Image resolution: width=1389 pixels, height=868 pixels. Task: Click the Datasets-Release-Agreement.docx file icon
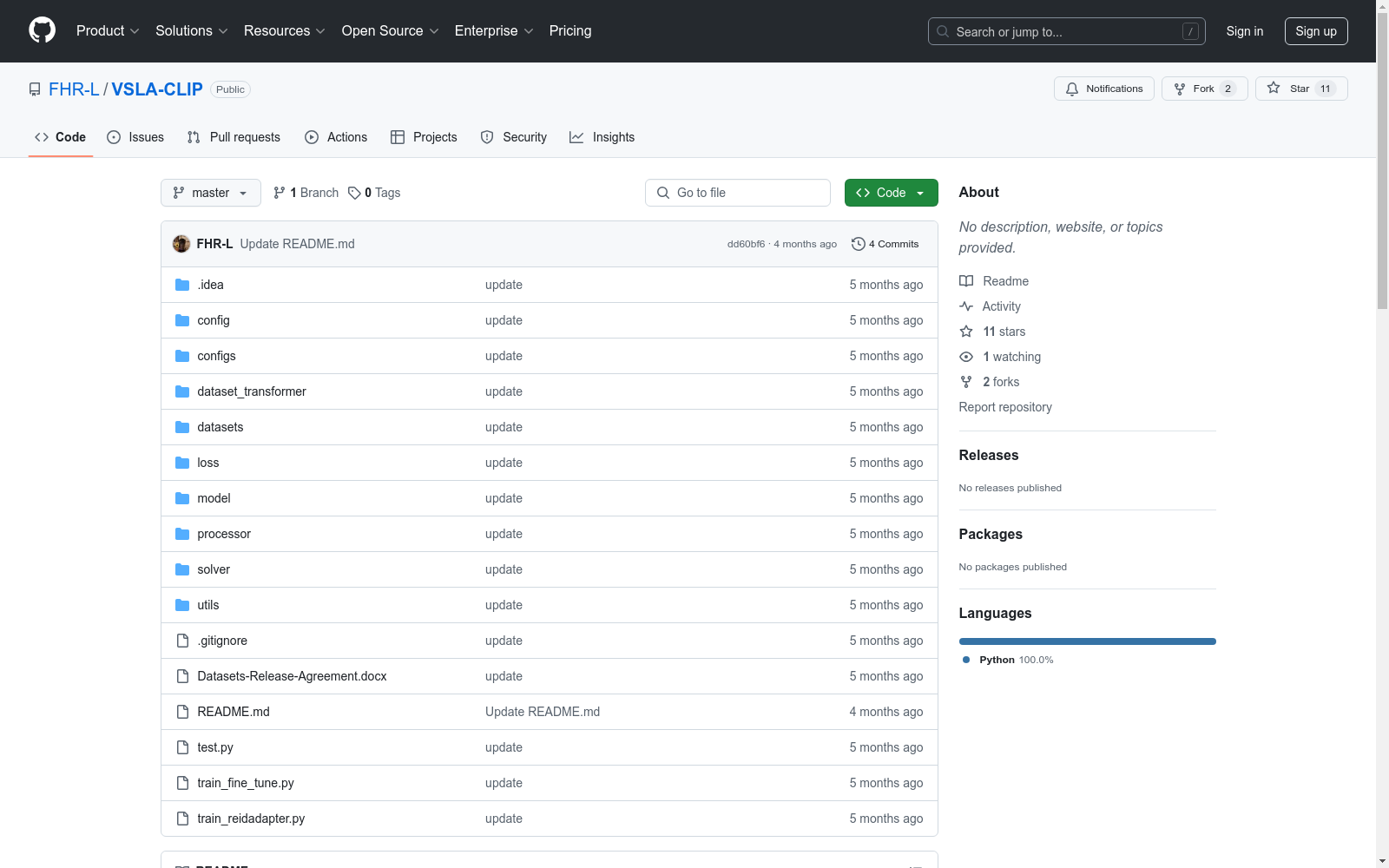pos(182,676)
